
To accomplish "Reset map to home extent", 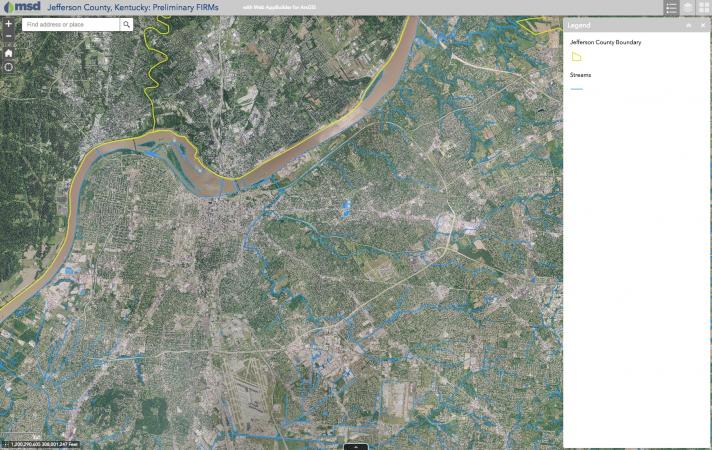I will point(8,52).
